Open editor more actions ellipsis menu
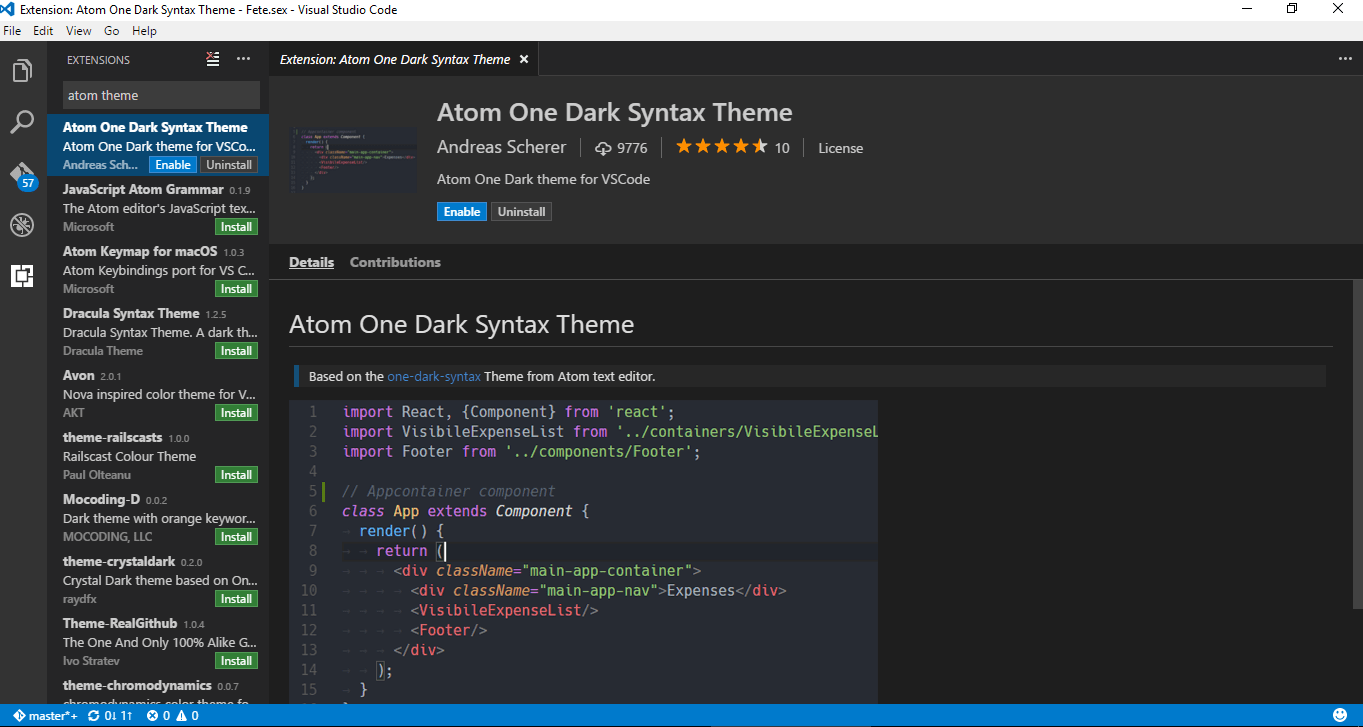The width and height of the screenshot is (1363, 727). click(x=1345, y=59)
